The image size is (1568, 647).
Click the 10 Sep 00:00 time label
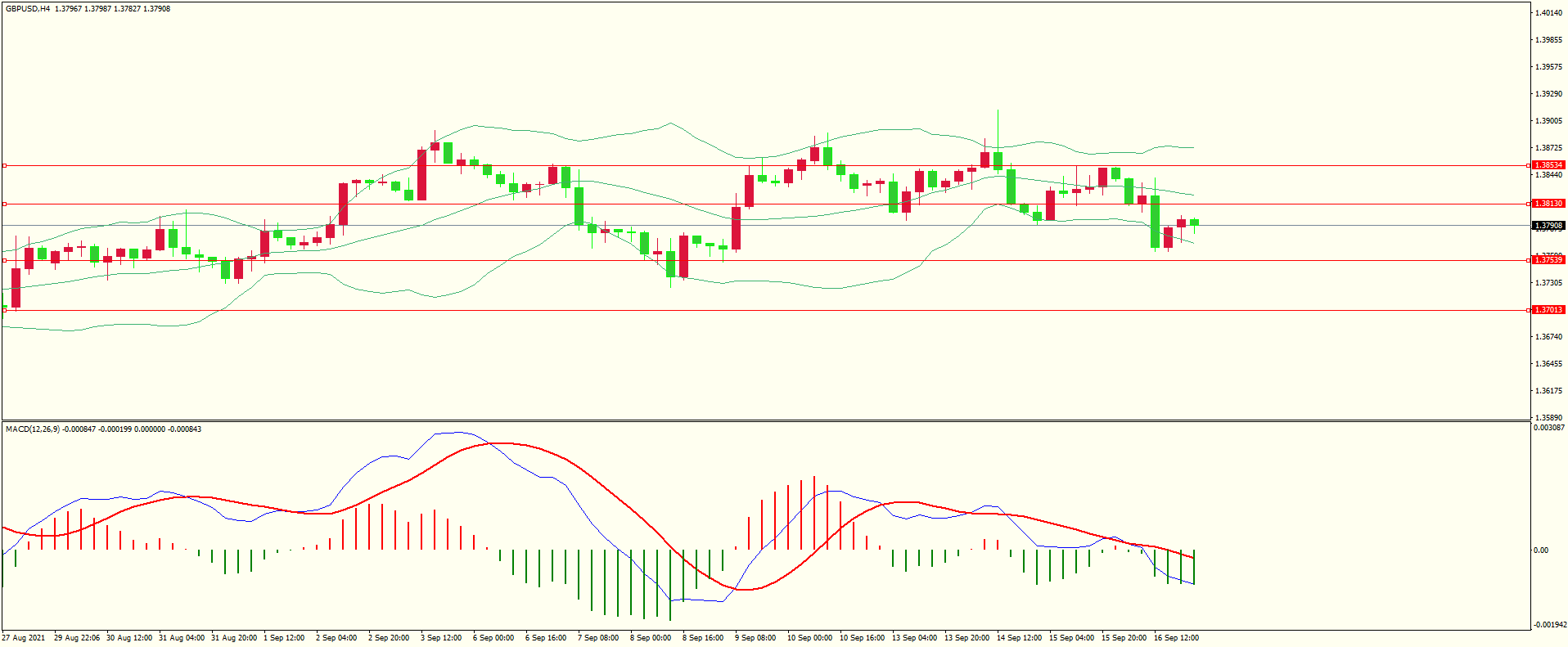tap(810, 638)
